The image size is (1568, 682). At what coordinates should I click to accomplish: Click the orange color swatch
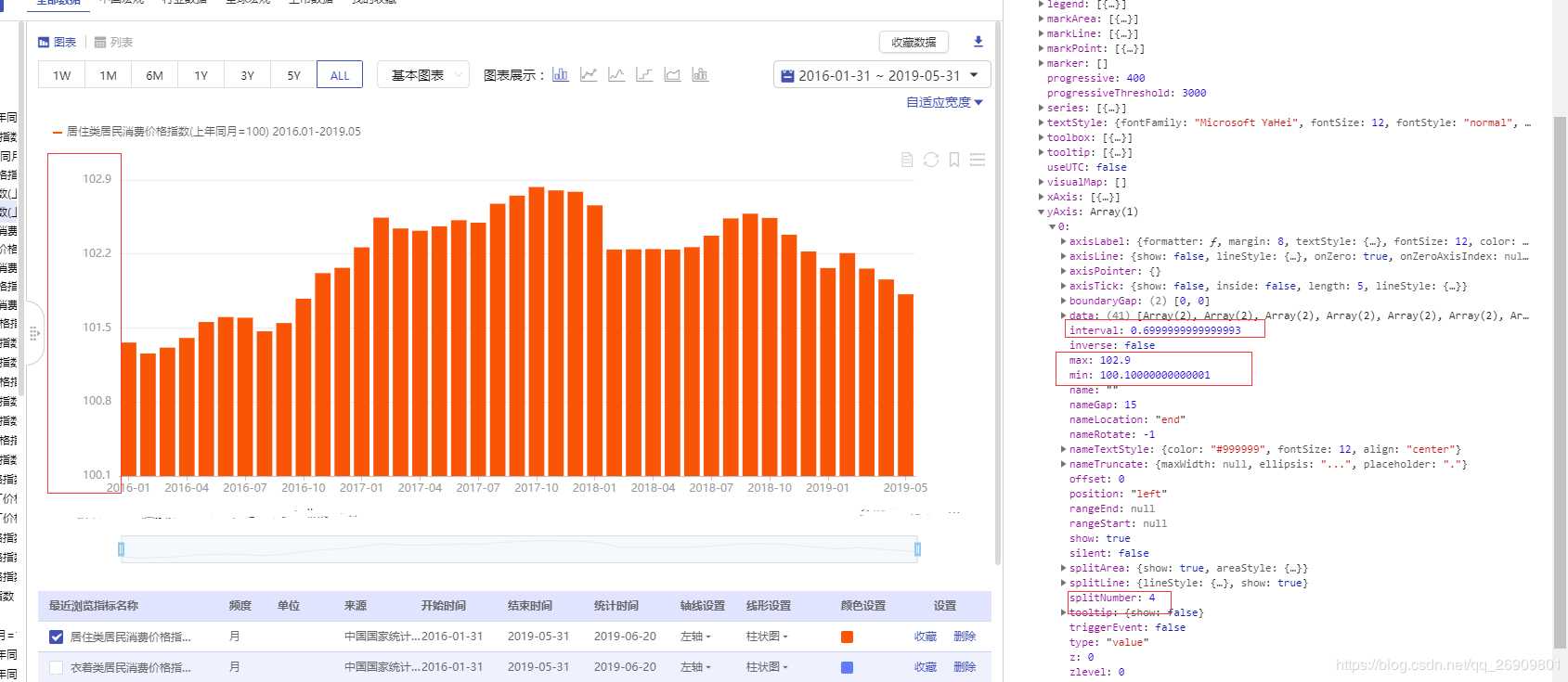847,637
